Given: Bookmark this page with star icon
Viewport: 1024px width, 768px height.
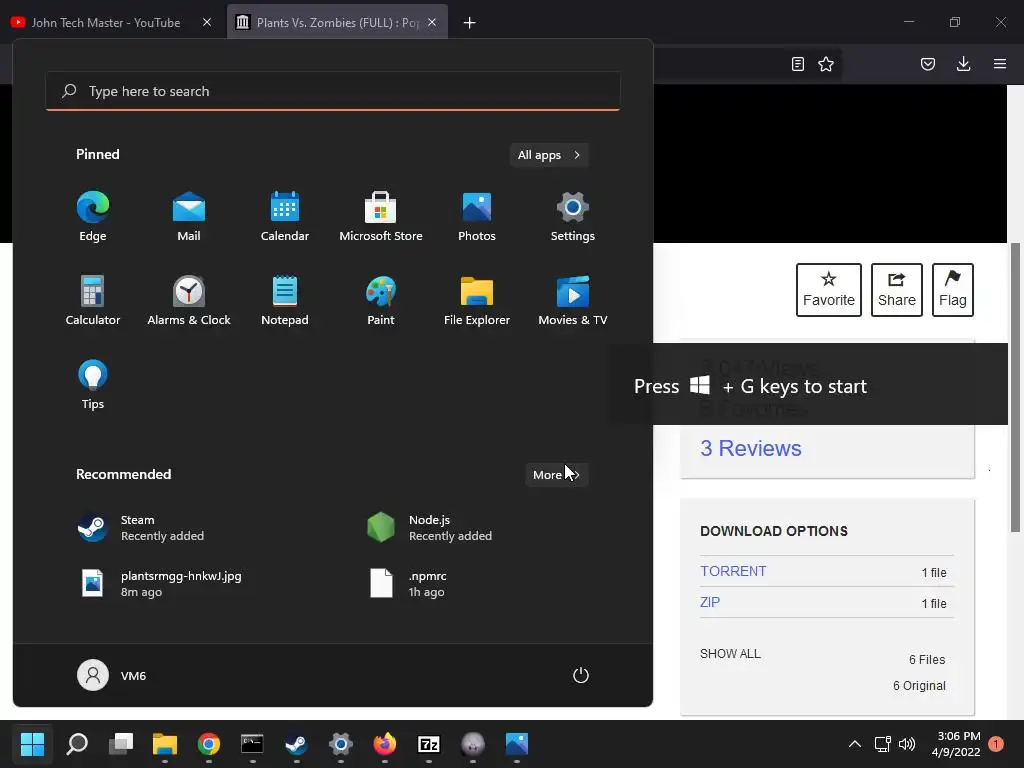Looking at the screenshot, I should click(x=826, y=64).
